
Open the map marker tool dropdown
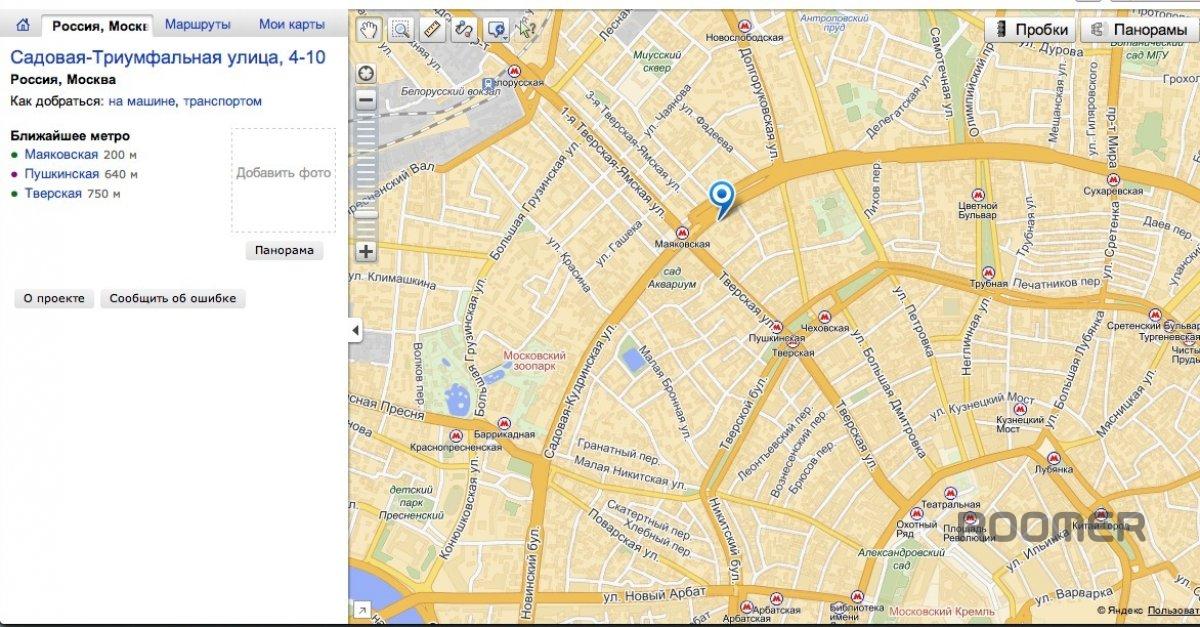496,29
